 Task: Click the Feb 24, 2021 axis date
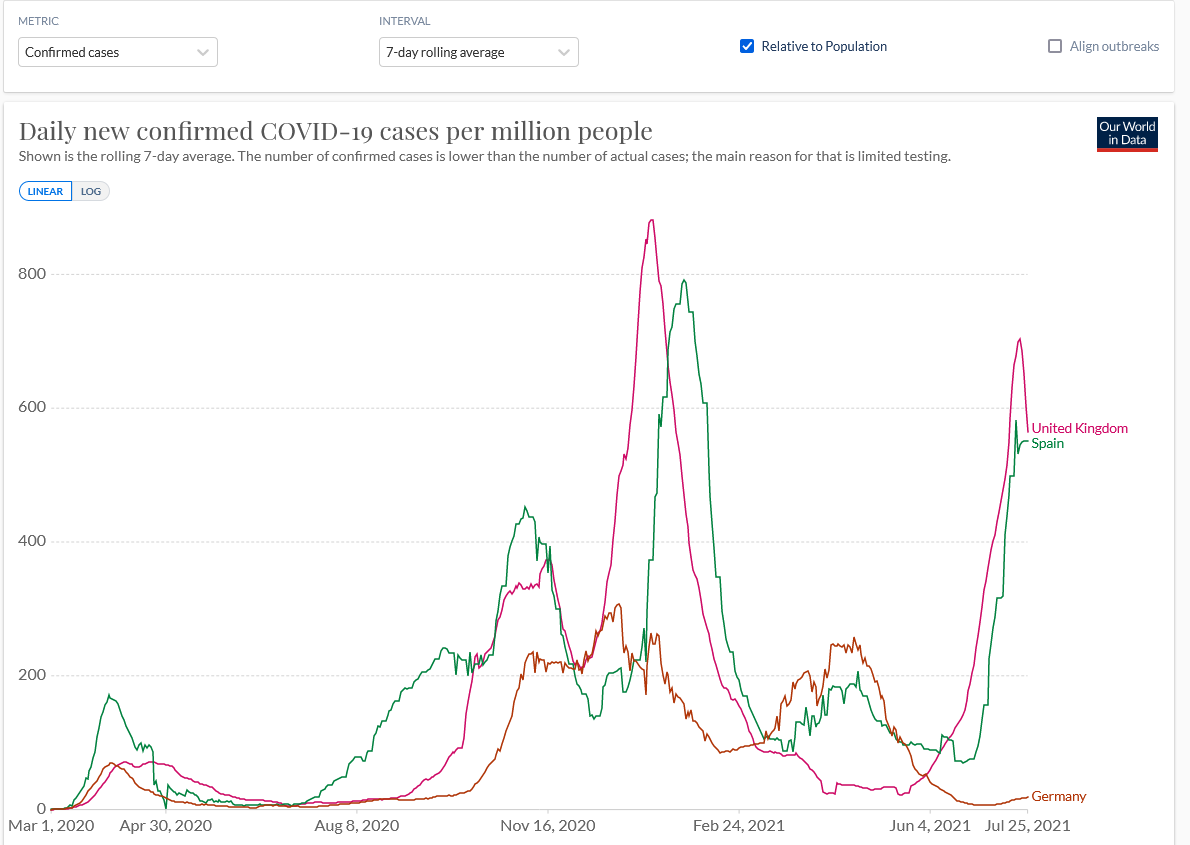coord(739,826)
